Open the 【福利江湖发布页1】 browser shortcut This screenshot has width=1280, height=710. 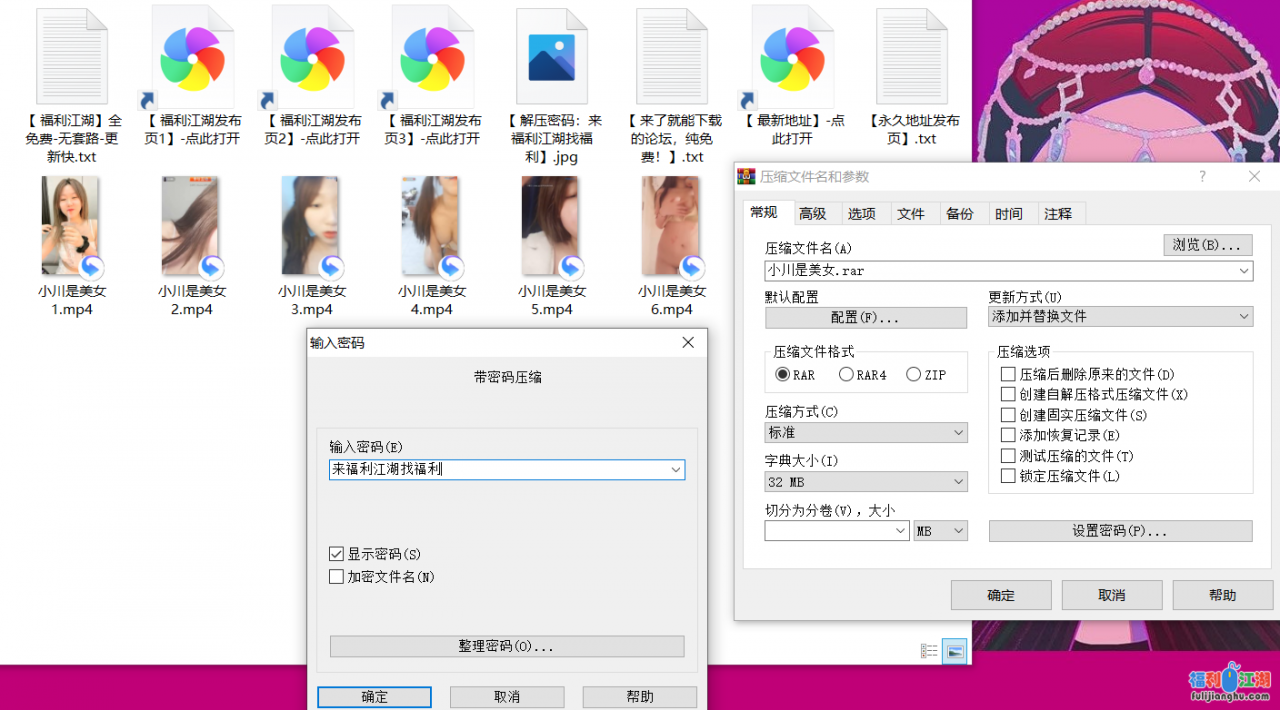pos(191,55)
